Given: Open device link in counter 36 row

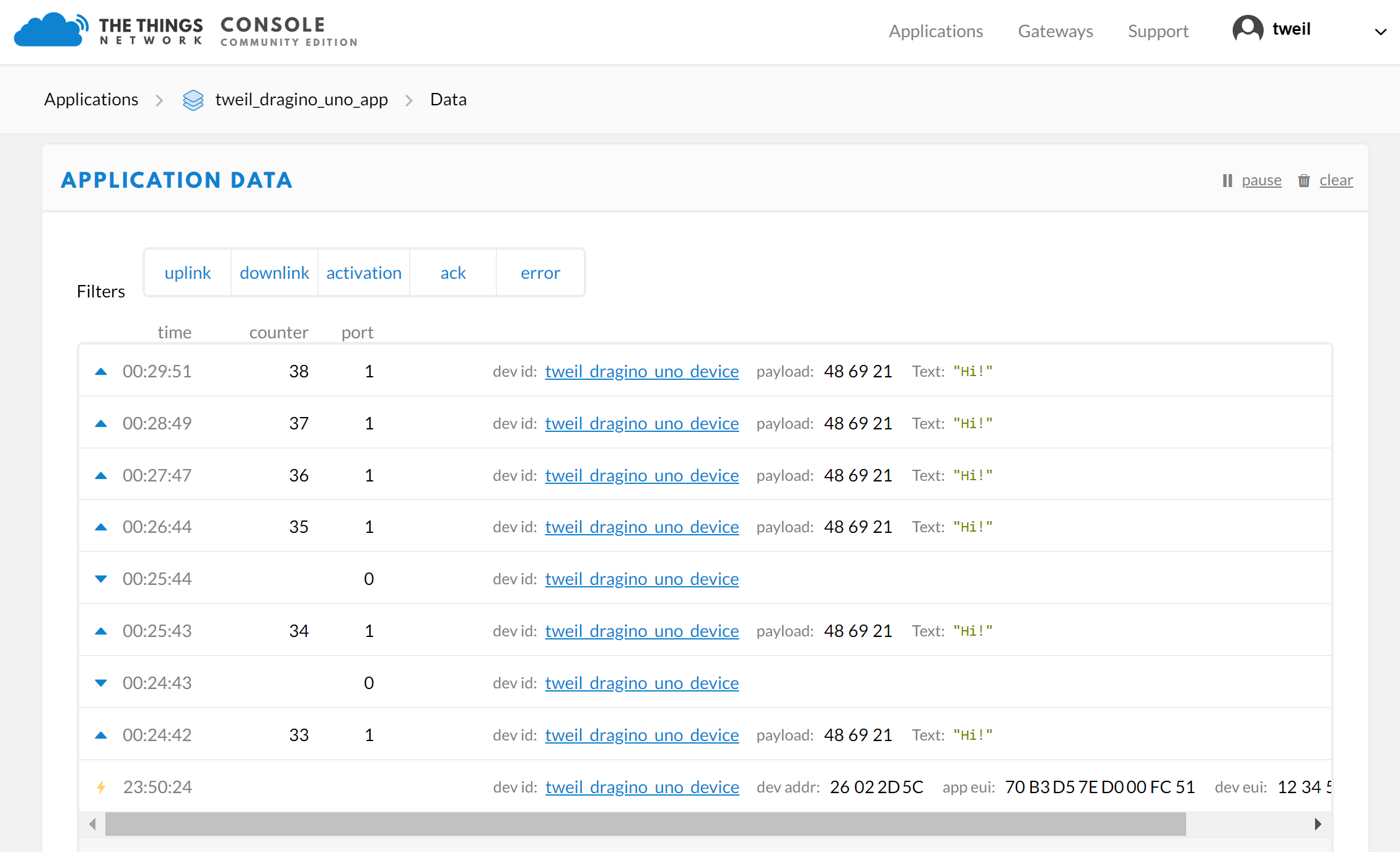Looking at the screenshot, I should tap(642, 475).
